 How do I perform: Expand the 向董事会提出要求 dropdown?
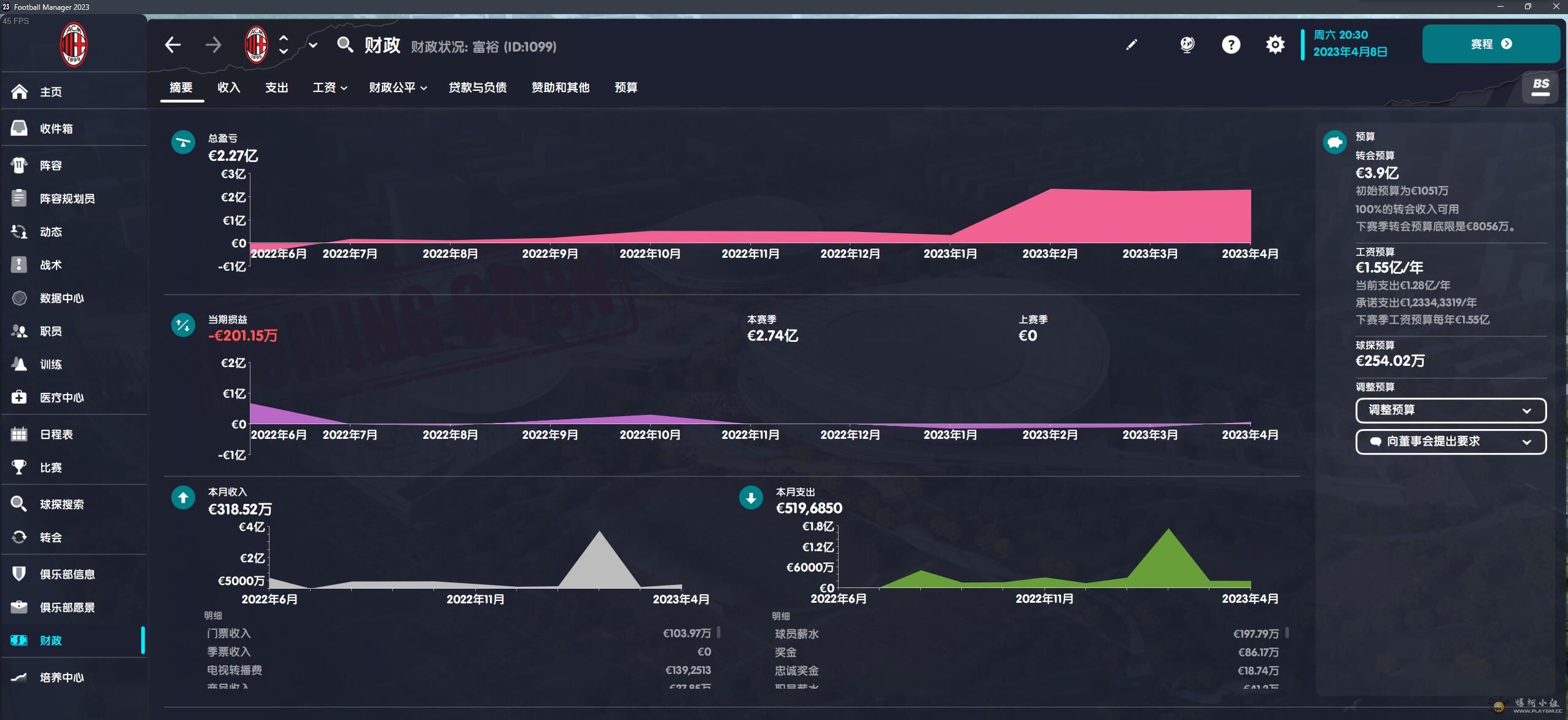pos(1450,441)
